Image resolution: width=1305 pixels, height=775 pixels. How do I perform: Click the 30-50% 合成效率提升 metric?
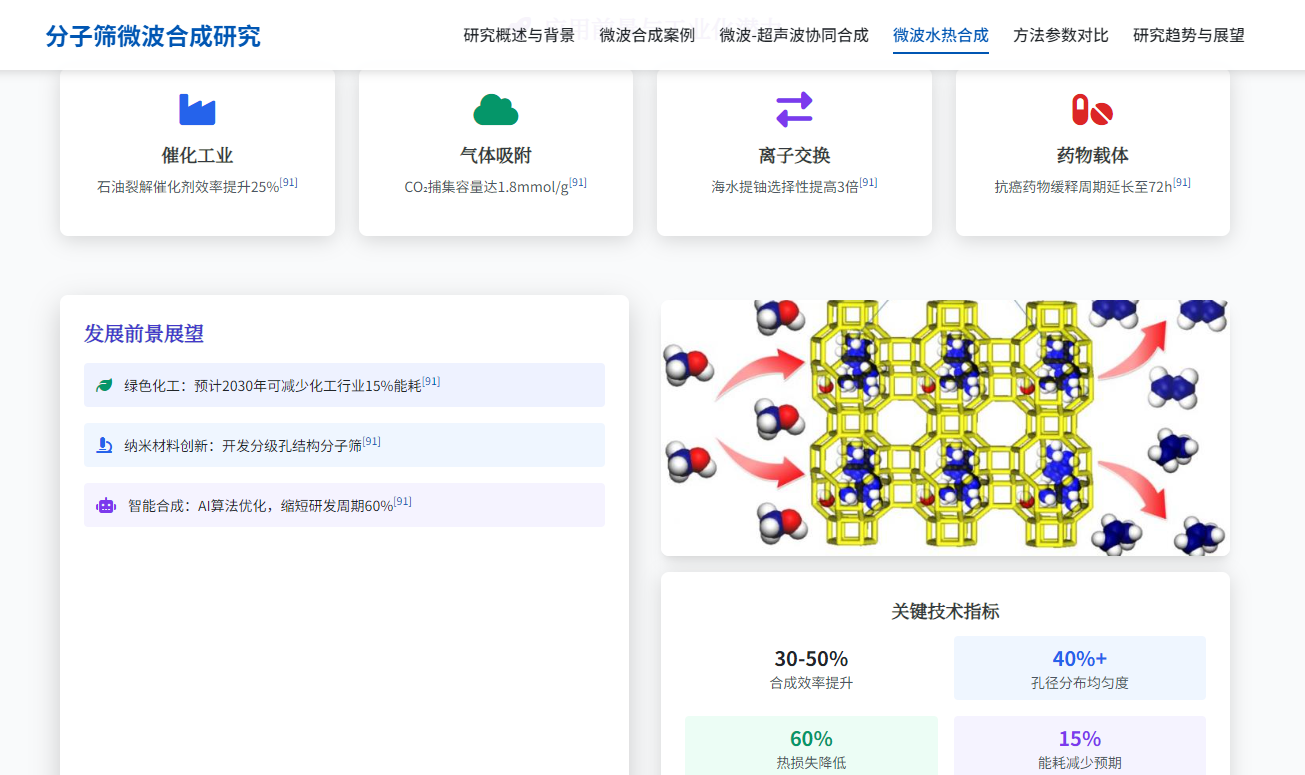[811, 669]
